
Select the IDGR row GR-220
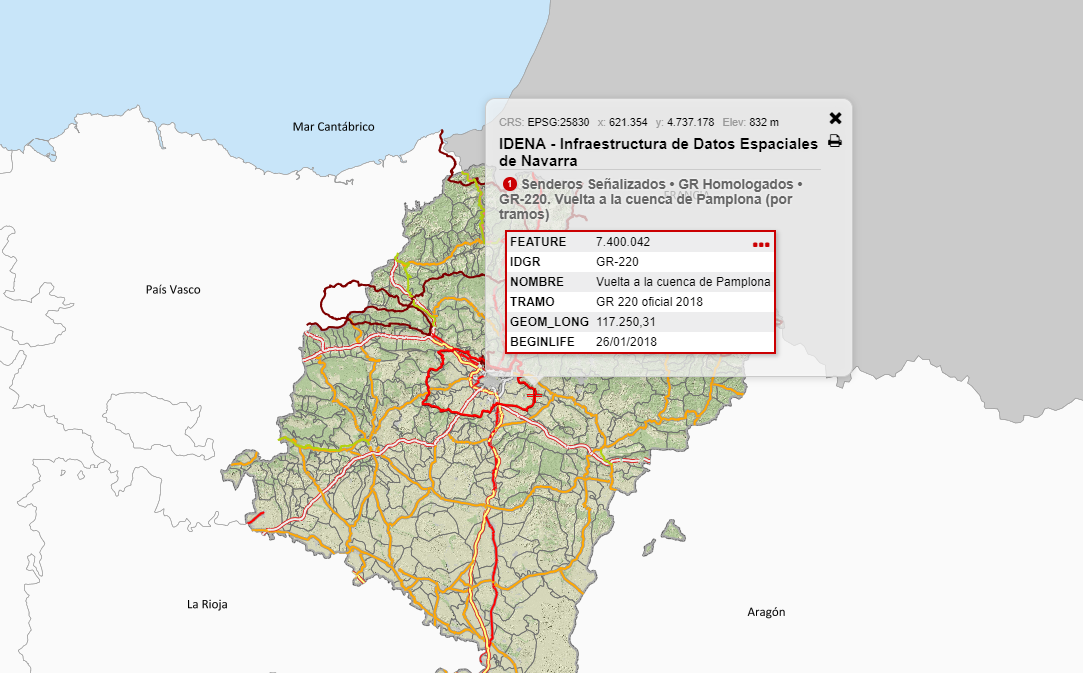(x=617, y=262)
